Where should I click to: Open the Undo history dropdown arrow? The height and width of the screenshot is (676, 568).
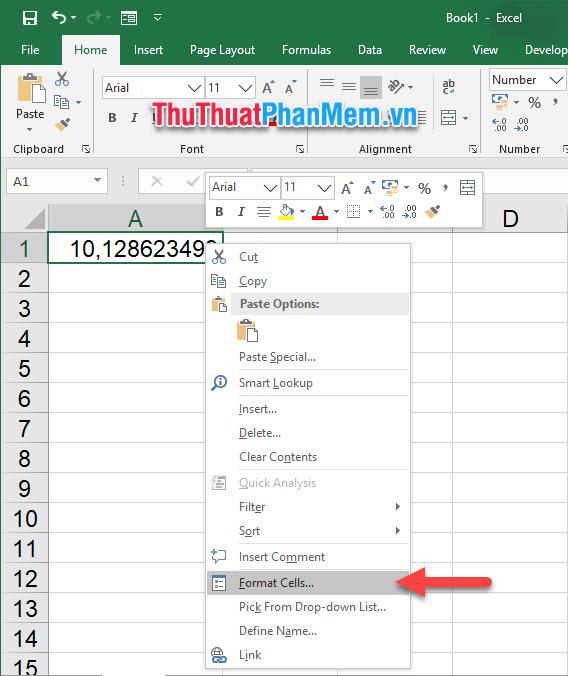tap(74, 18)
